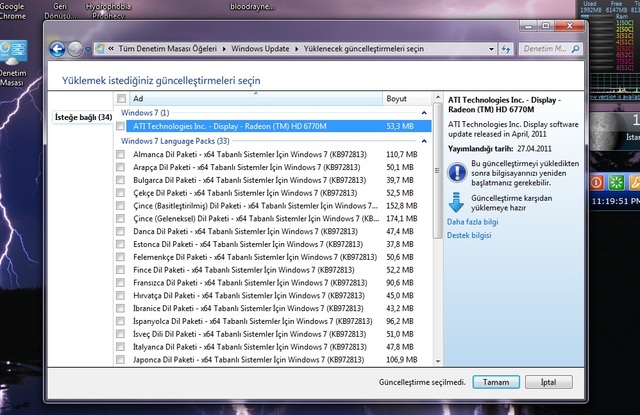Viewport: 640px width, 415px height.
Task: Select the İbranice Dil Paketi row text
Action: [x=248, y=308]
